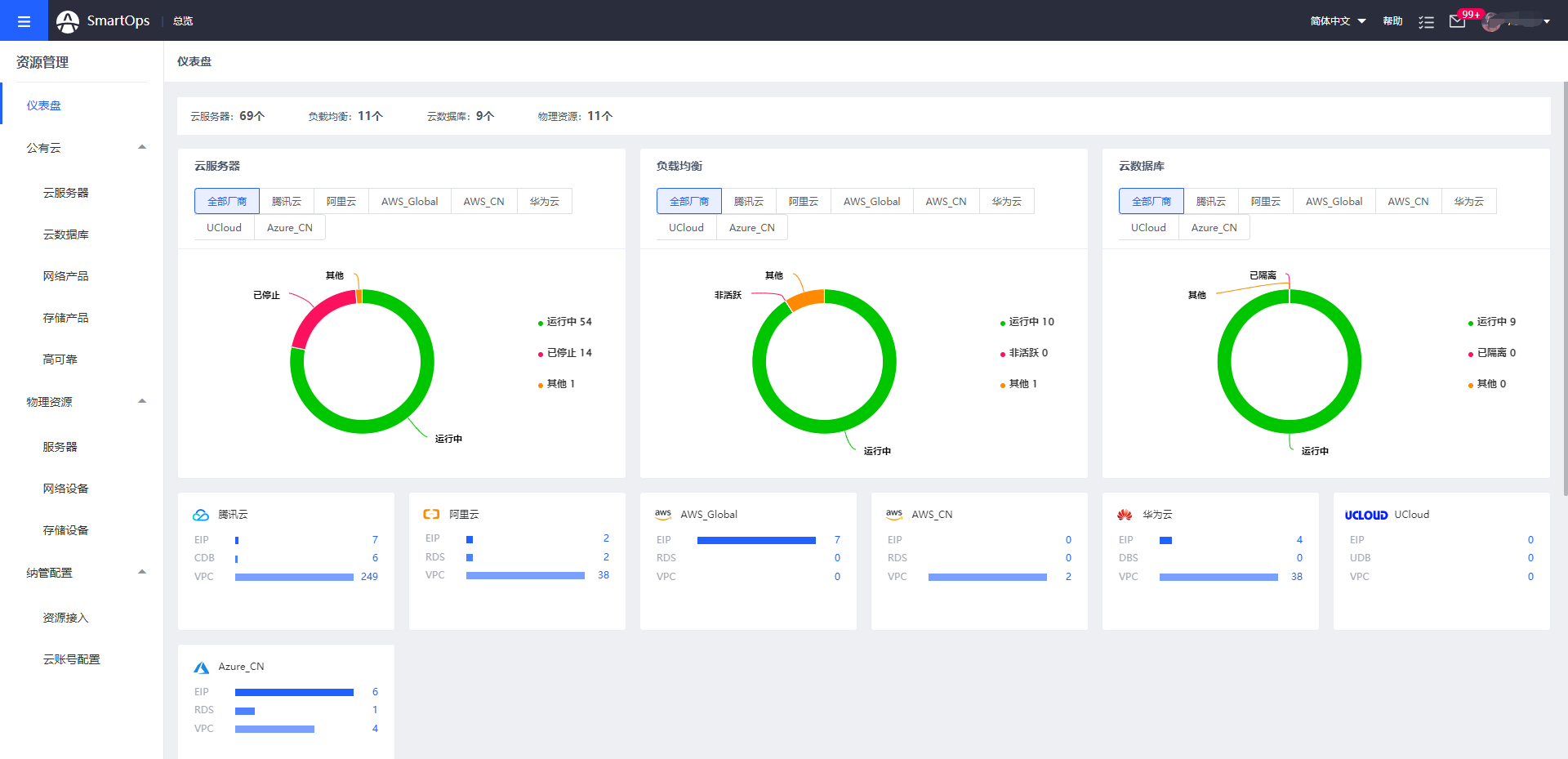Screen dimensions: 1568x759
Task: Click the hamburger menu icon
Action: point(24,21)
